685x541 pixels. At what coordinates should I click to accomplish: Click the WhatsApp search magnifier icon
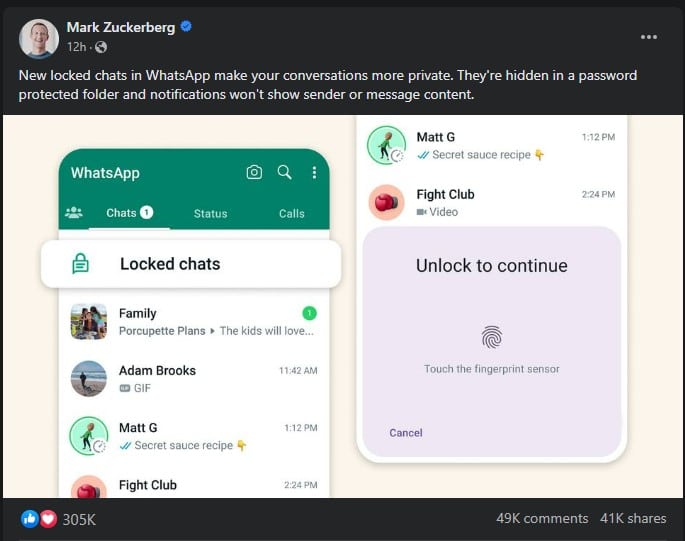tap(285, 173)
